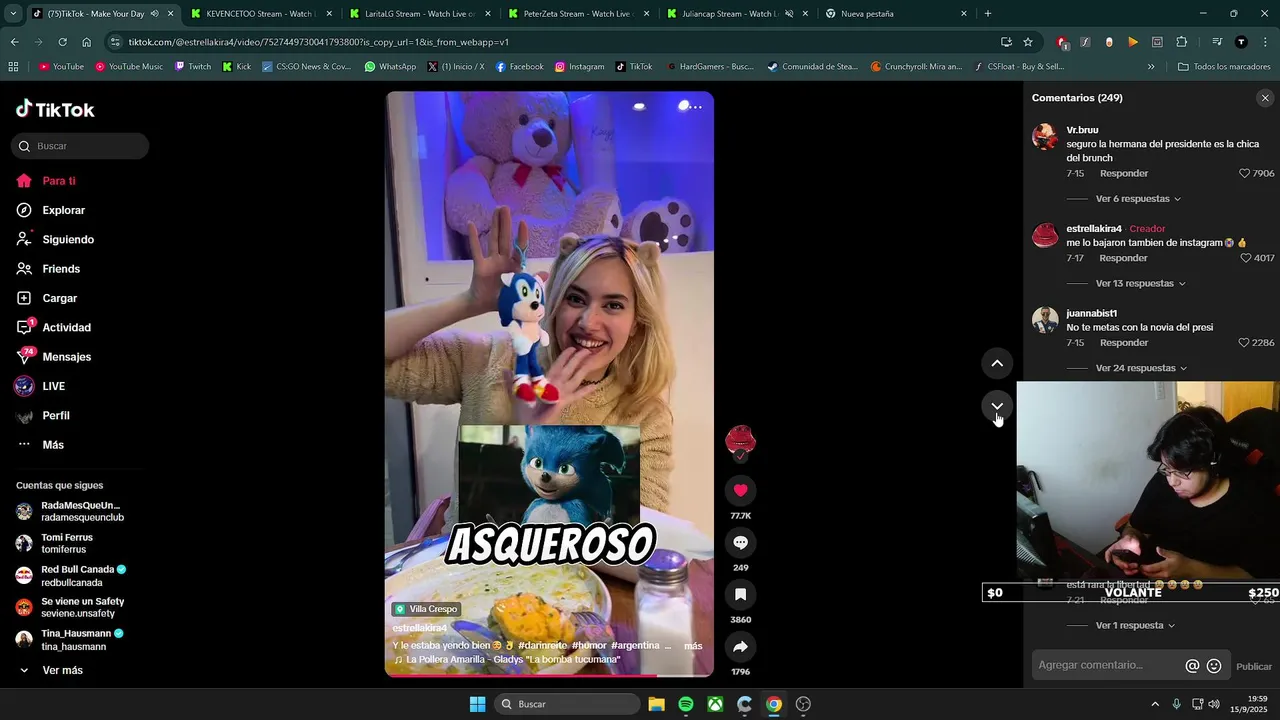
Task: Reply to juannabist1's comment
Action: point(1124,343)
